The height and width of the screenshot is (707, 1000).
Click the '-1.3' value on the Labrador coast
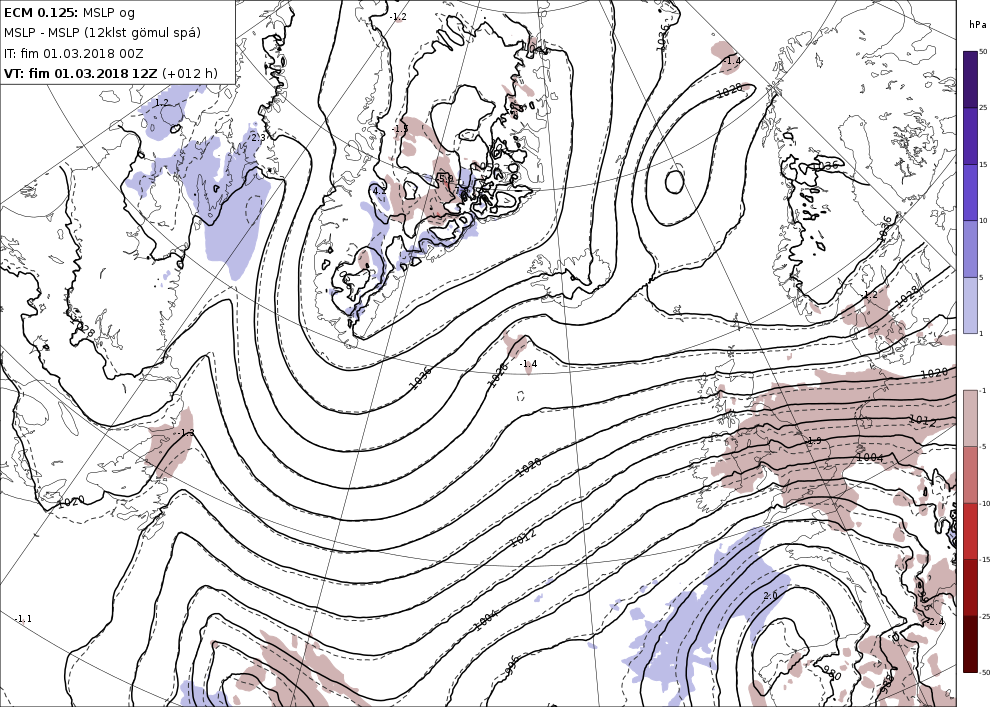pyautogui.click(x=186, y=433)
